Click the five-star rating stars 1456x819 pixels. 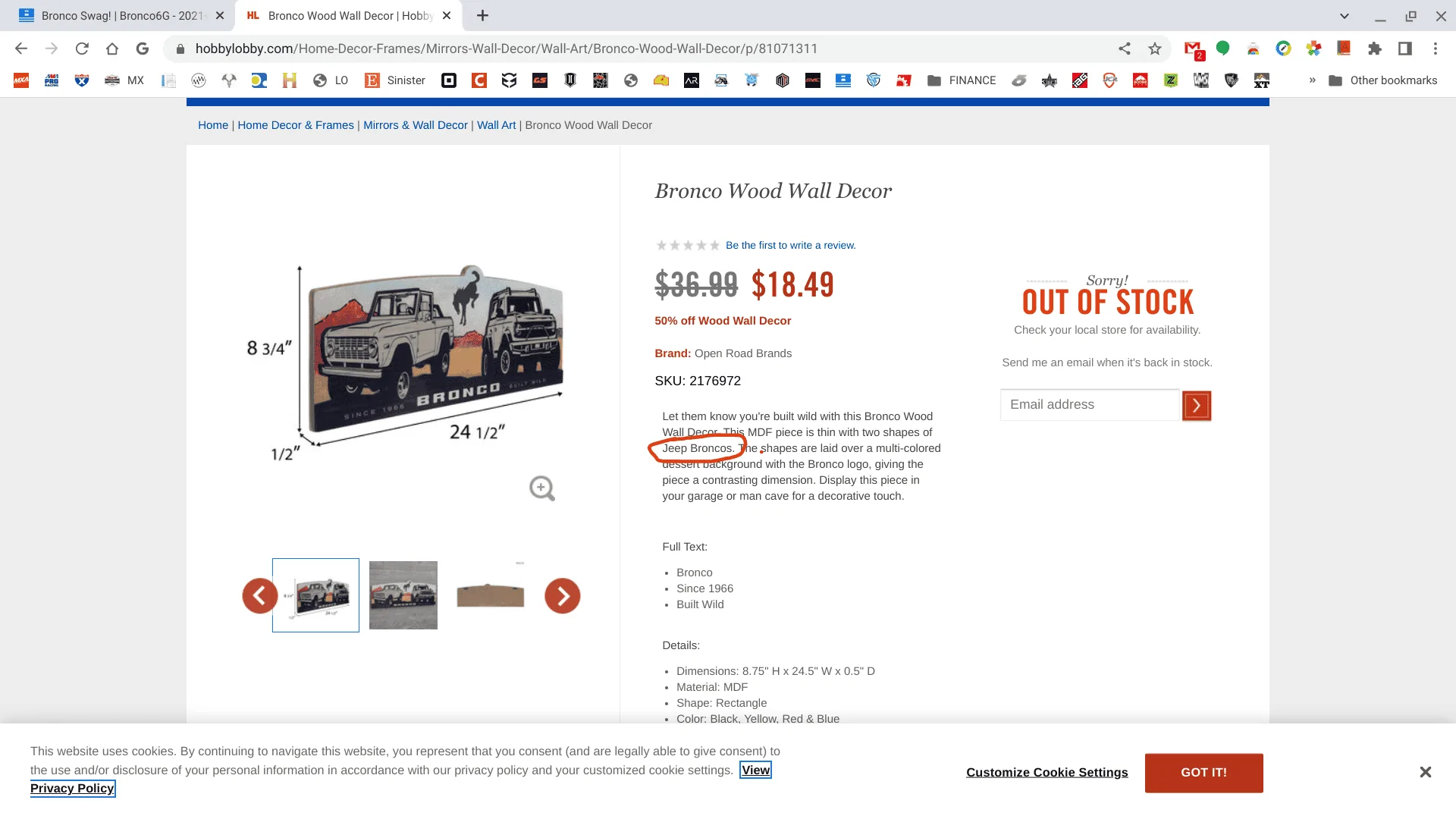coord(688,246)
